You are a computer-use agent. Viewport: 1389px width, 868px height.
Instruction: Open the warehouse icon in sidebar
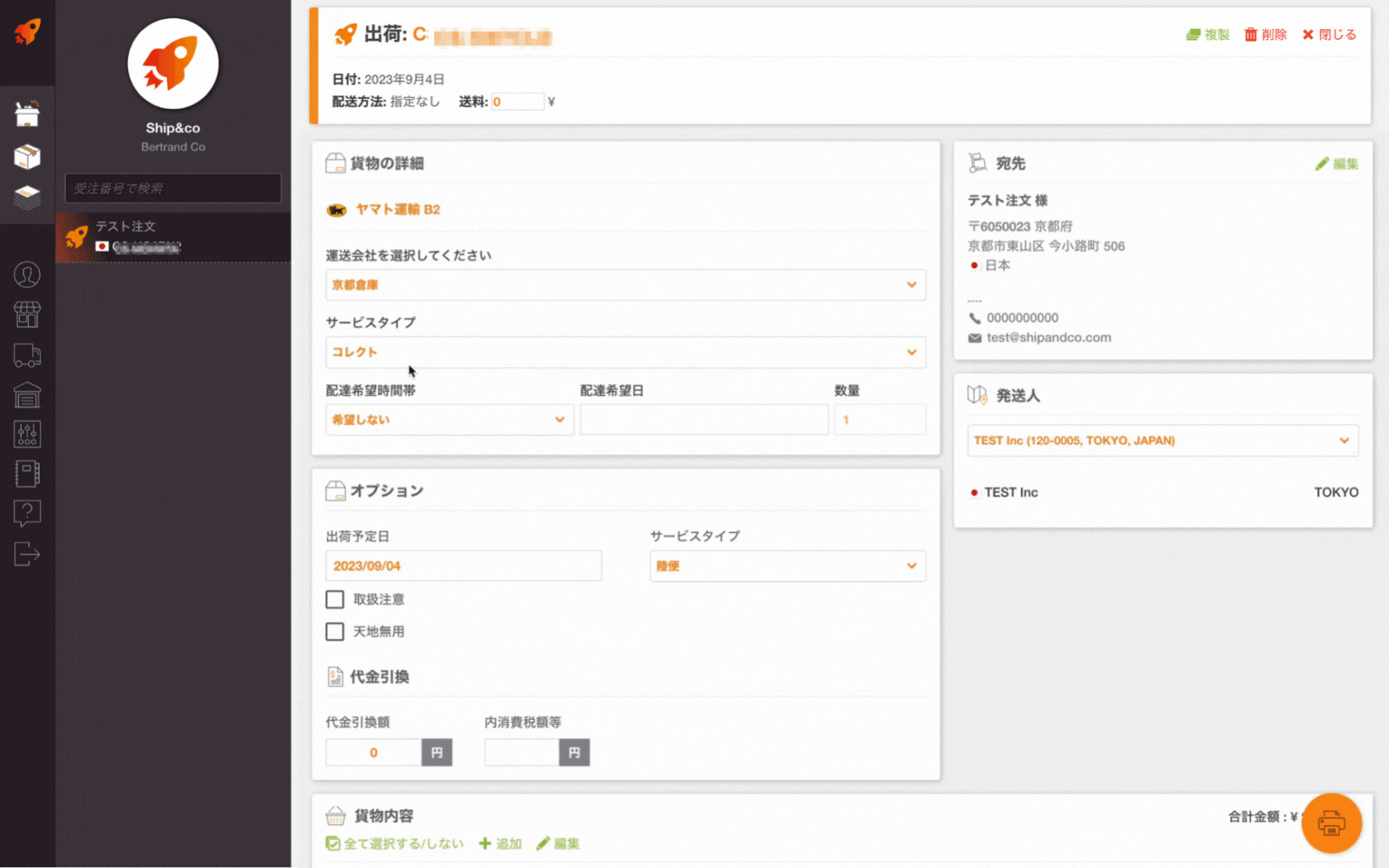point(27,395)
